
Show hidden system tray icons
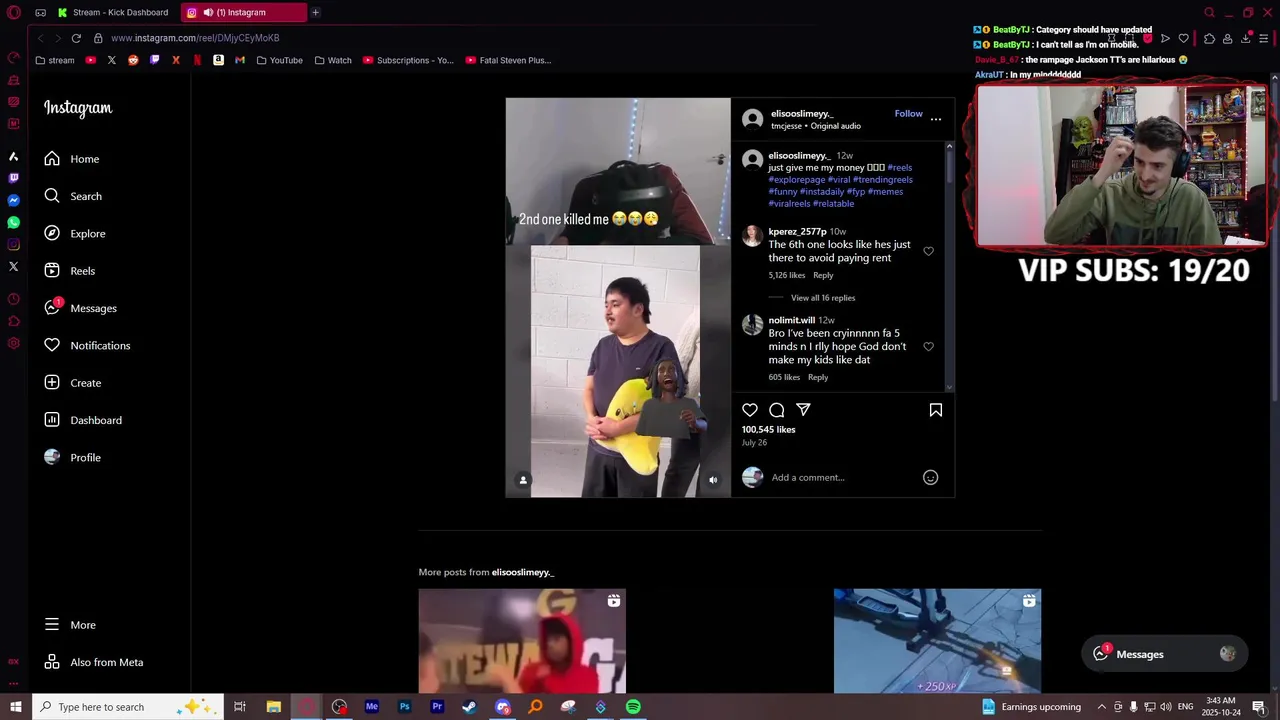click(1101, 707)
